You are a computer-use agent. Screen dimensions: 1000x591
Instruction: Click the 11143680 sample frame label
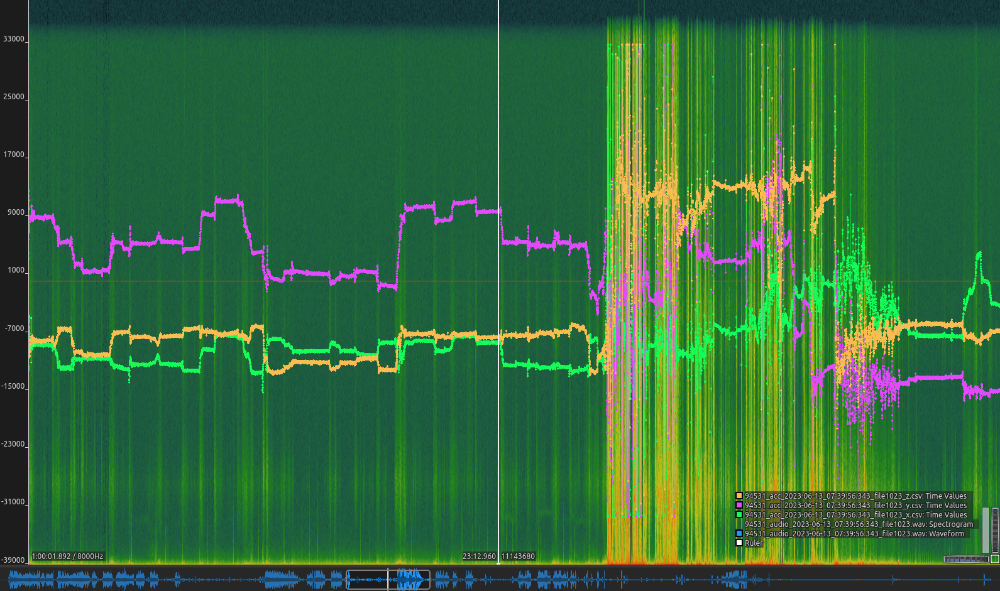[x=518, y=556]
